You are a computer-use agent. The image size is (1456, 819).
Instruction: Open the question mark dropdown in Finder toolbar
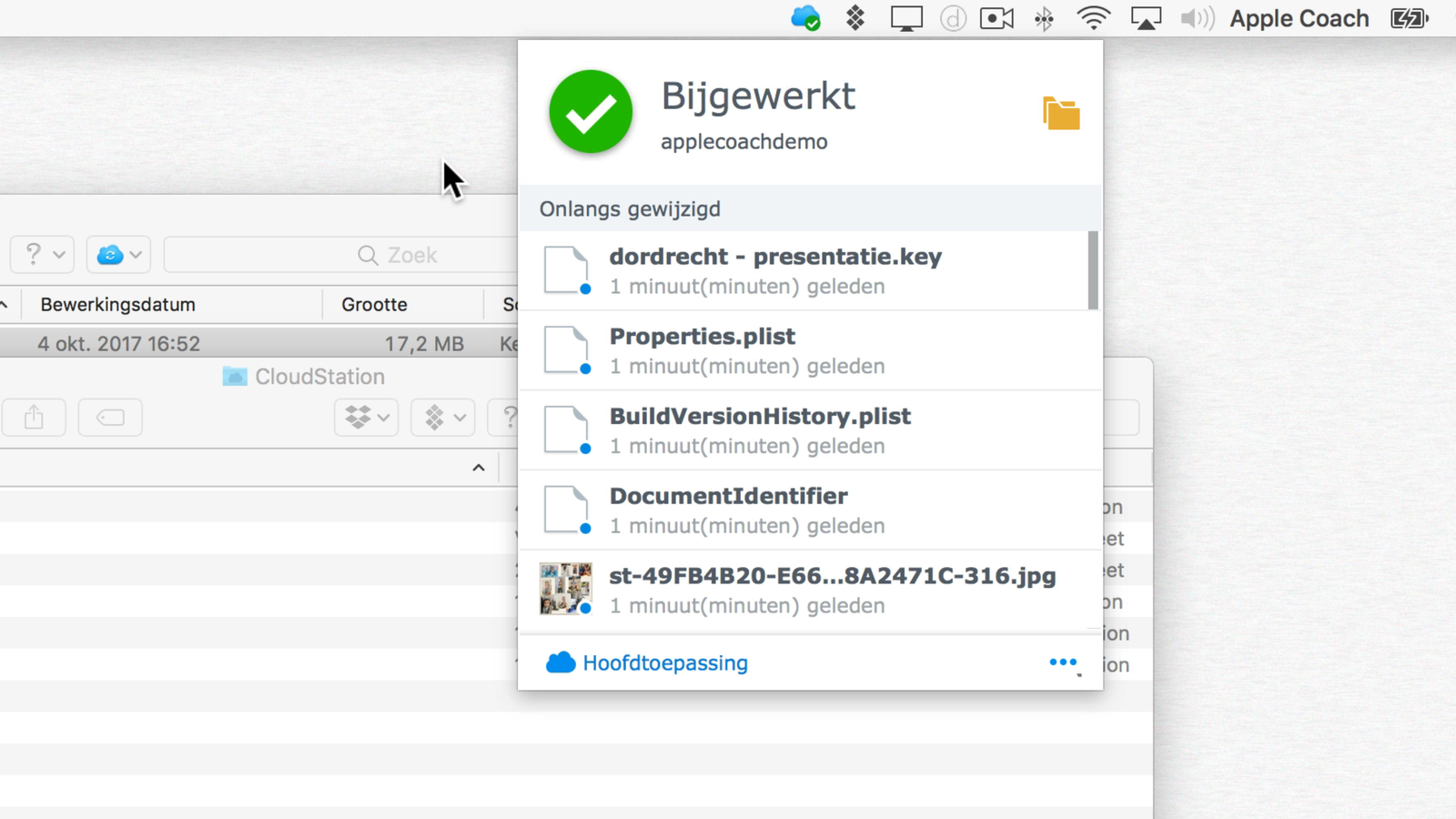click(43, 255)
